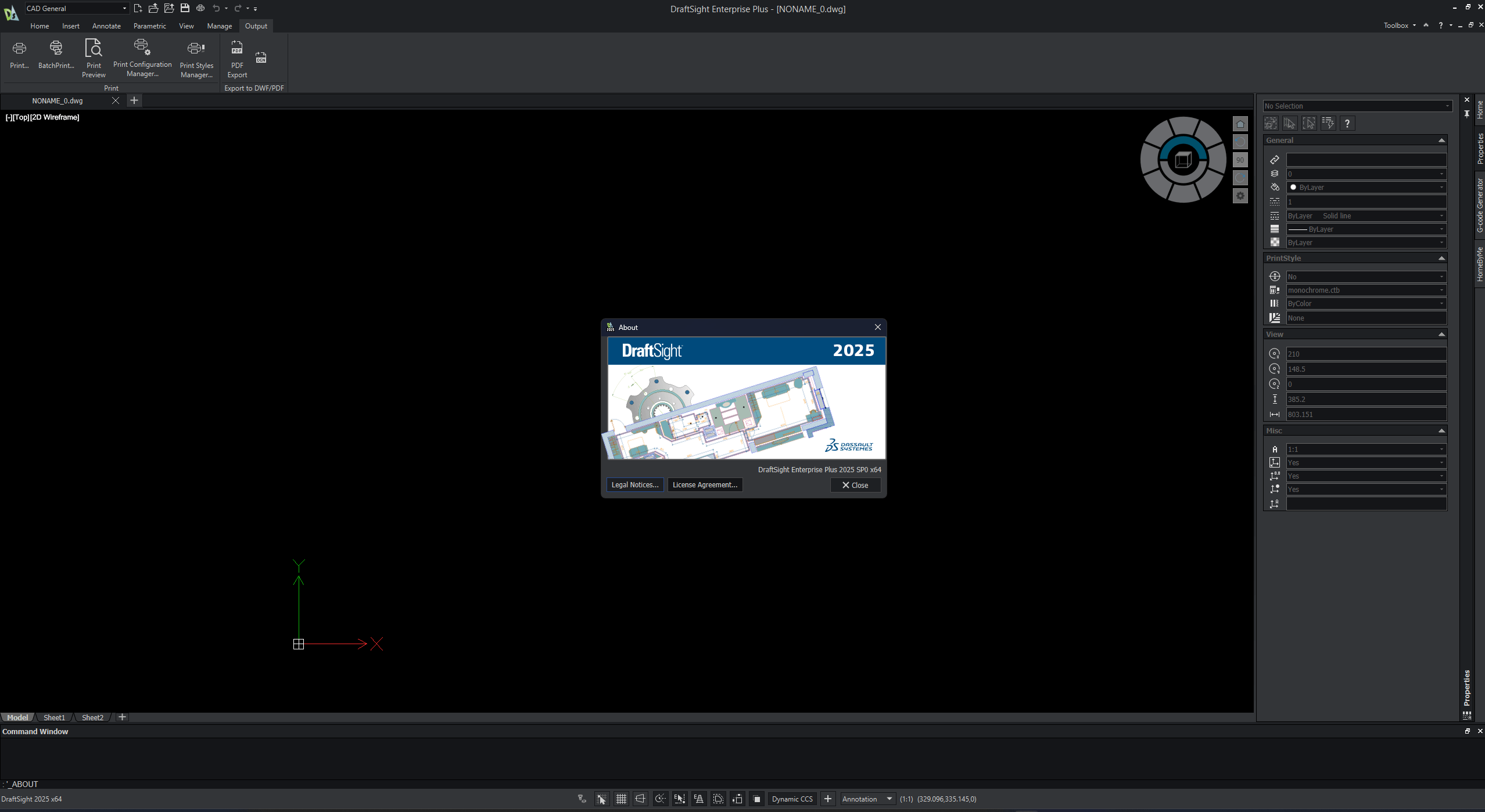Open the Print dialog in the ribbon
The height and width of the screenshot is (812, 1485).
point(19,55)
